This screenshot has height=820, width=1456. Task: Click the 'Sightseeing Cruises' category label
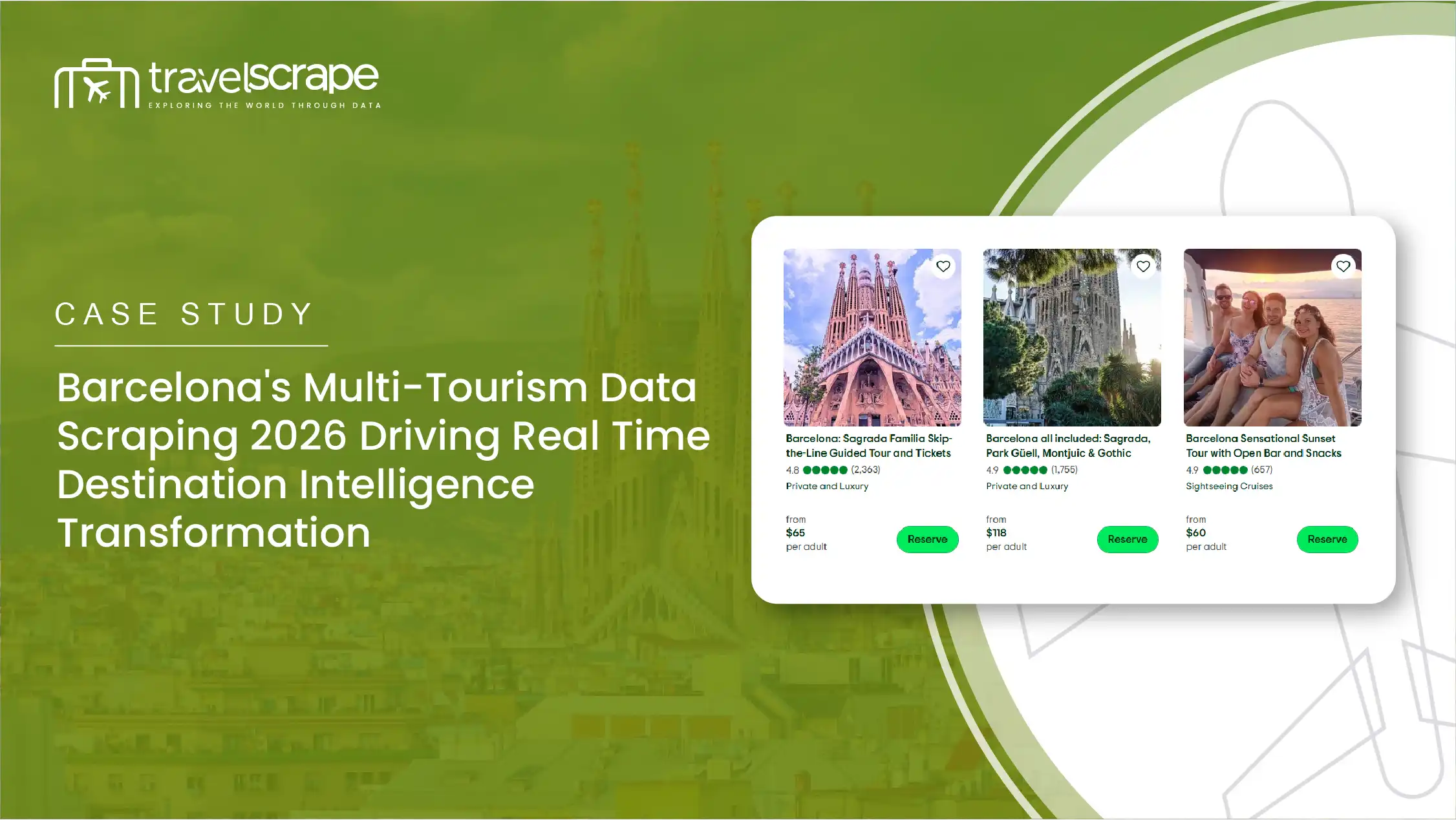(x=1229, y=486)
